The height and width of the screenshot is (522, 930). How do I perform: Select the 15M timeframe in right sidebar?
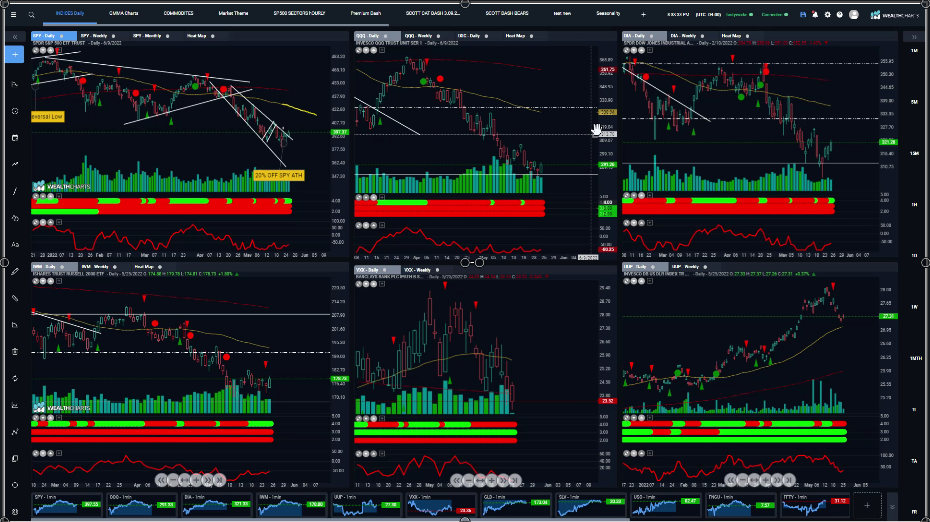click(914, 153)
